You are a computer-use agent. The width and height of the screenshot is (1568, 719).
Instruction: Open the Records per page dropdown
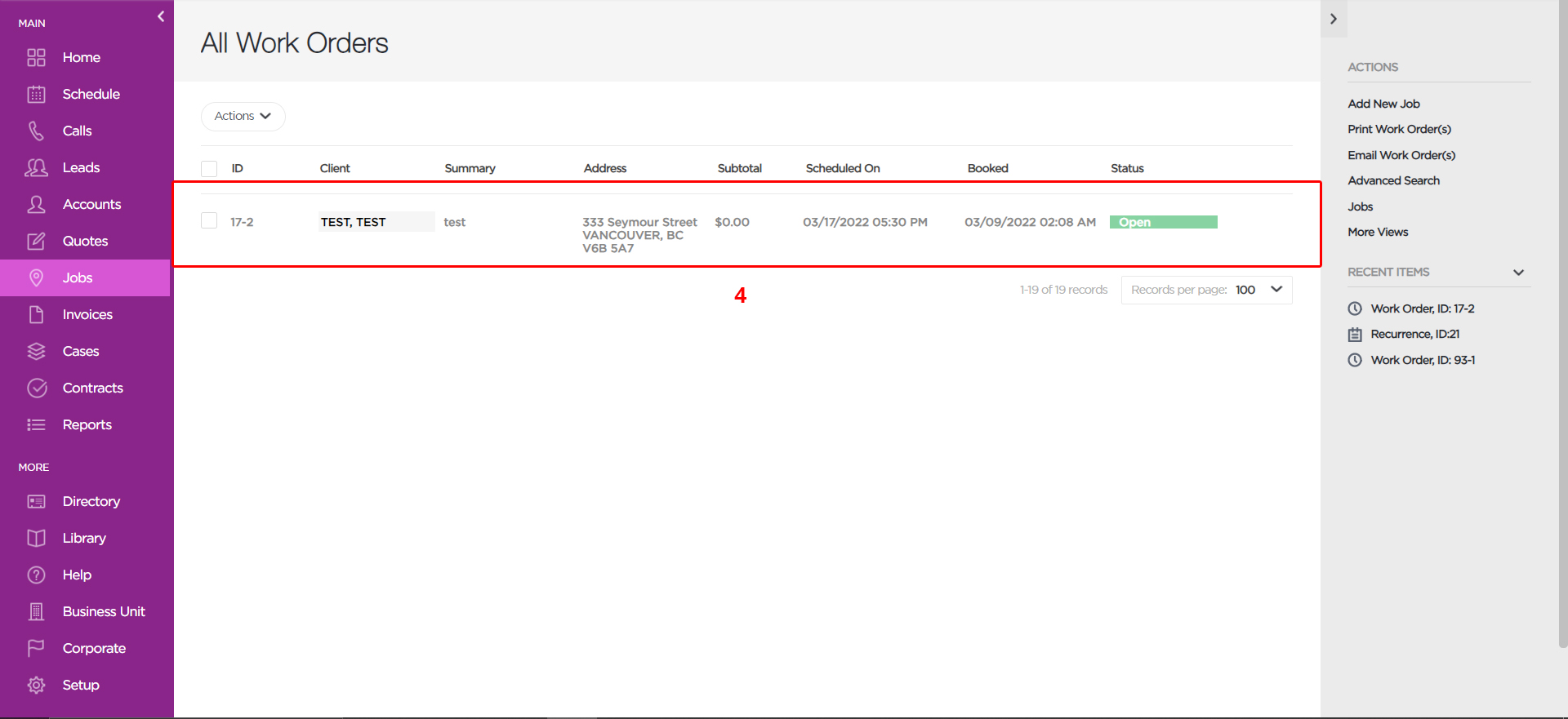pyautogui.click(x=1206, y=290)
